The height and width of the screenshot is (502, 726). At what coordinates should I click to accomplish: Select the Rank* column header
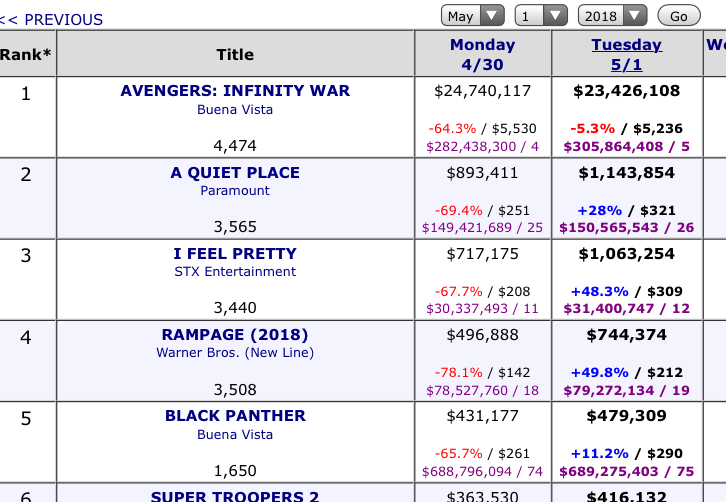pyautogui.click(x=26, y=54)
